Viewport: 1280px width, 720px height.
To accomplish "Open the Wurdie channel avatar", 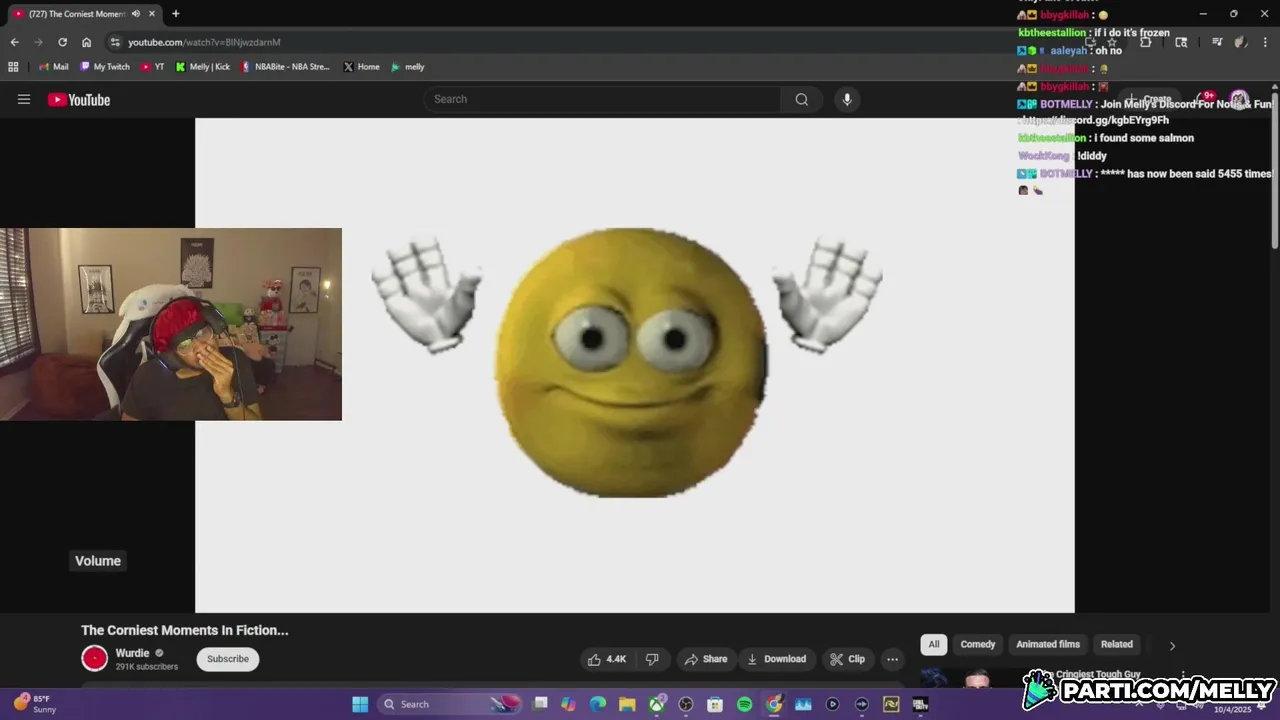I will [x=95, y=658].
